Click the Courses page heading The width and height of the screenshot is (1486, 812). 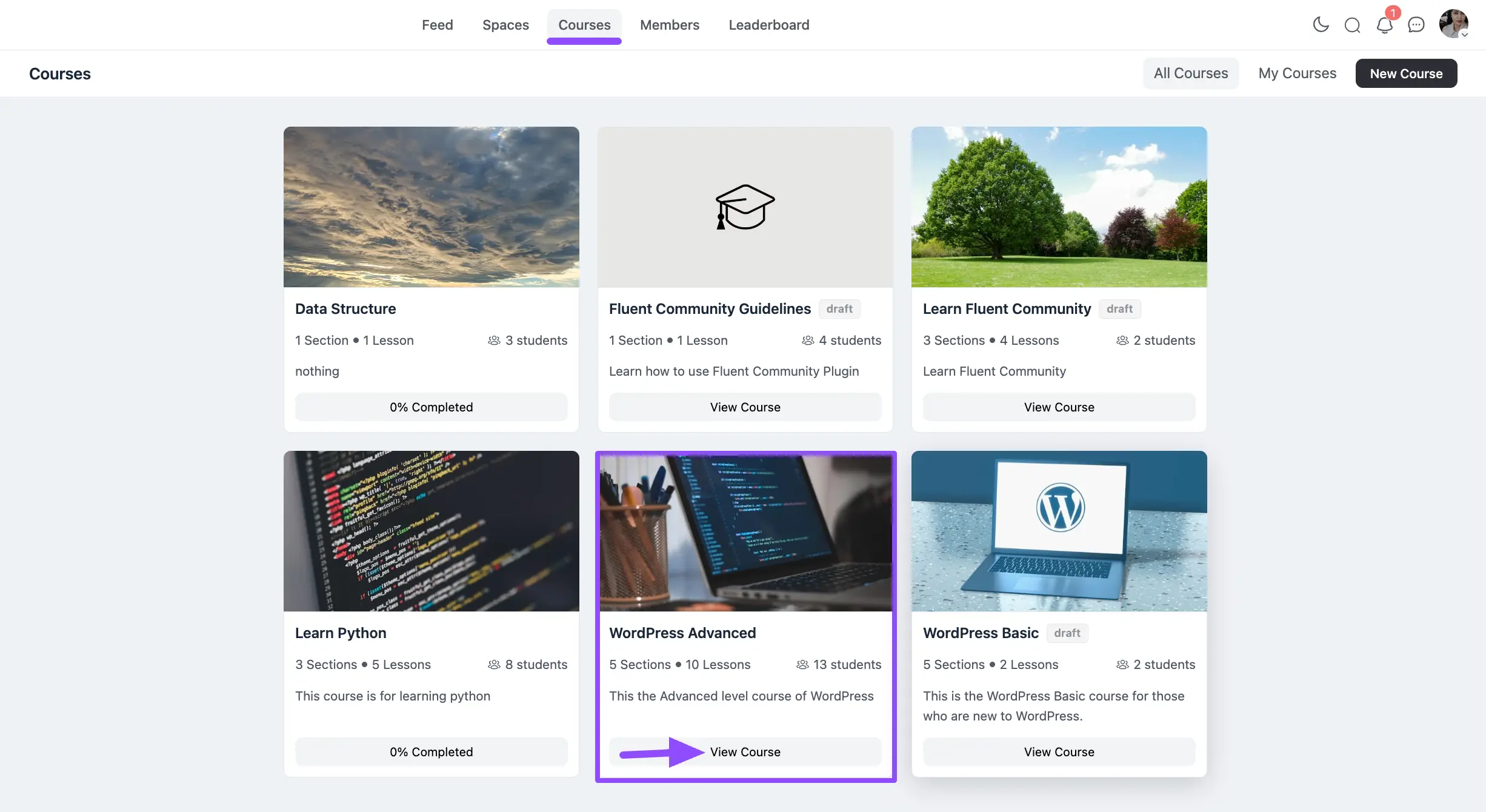tap(60, 73)
